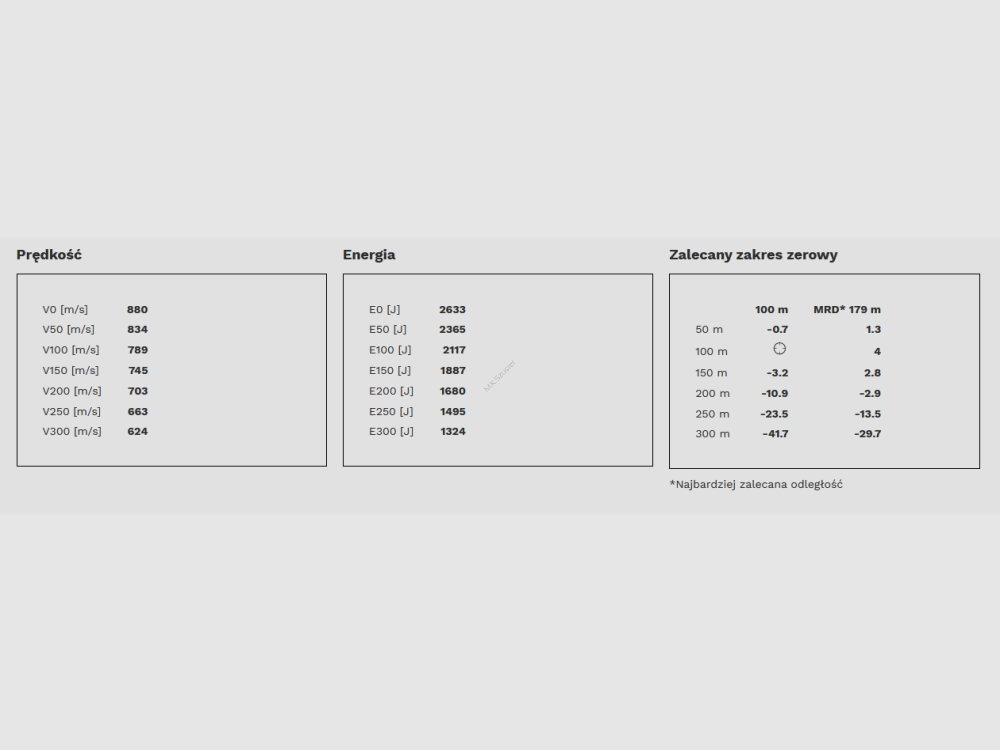This screenshot has width=1000, height=750.
Task: Click the energy value "2365"
Action: (x=452, y=330)
